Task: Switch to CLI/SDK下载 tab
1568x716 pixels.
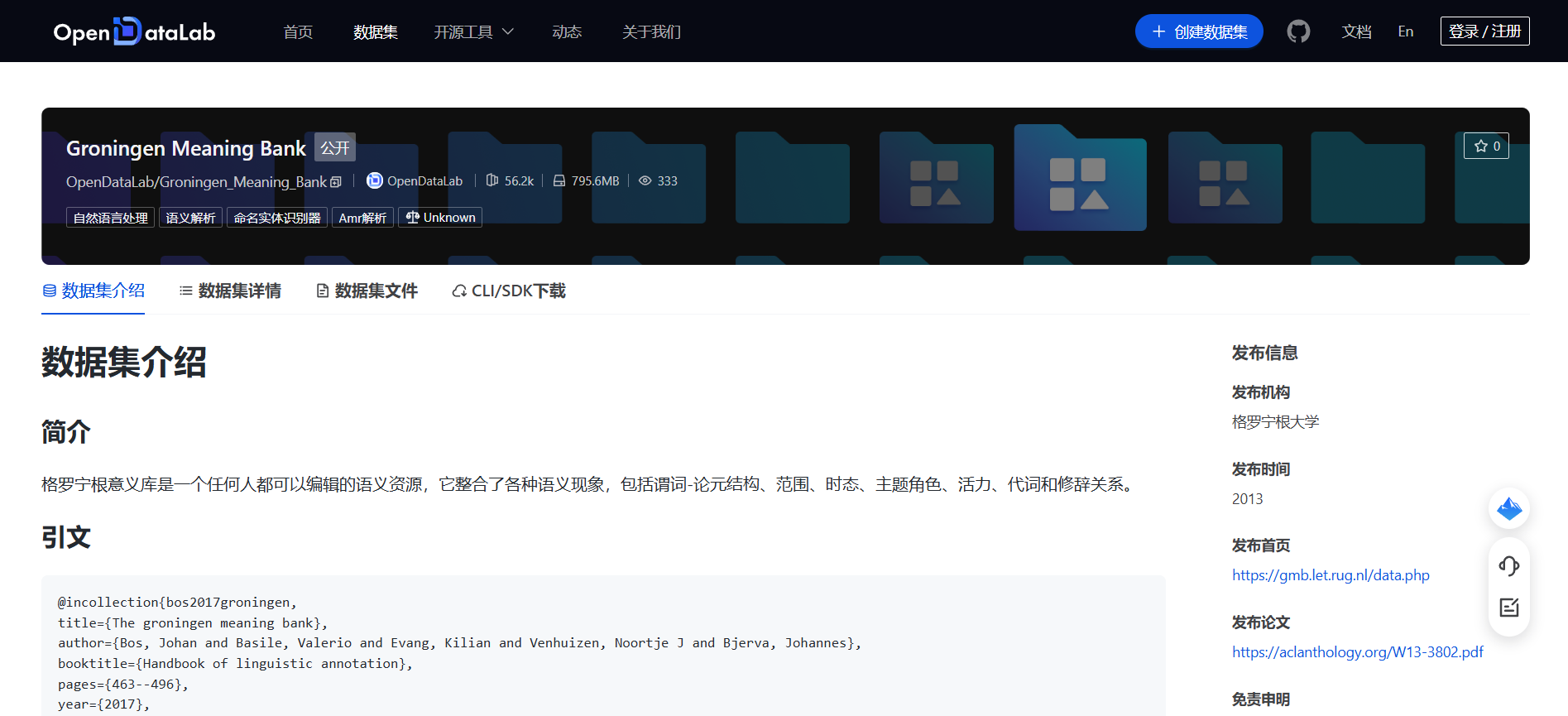Action: [509, 291]
